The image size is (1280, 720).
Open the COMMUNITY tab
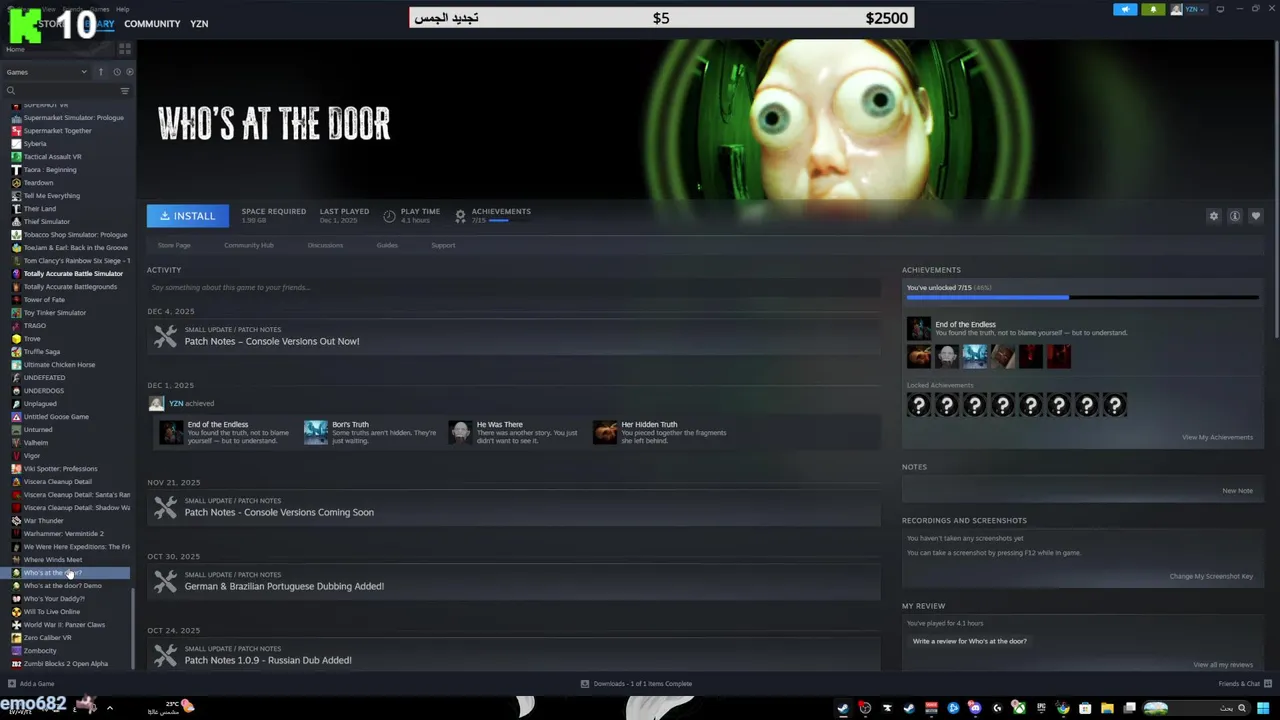click(152, 24)
